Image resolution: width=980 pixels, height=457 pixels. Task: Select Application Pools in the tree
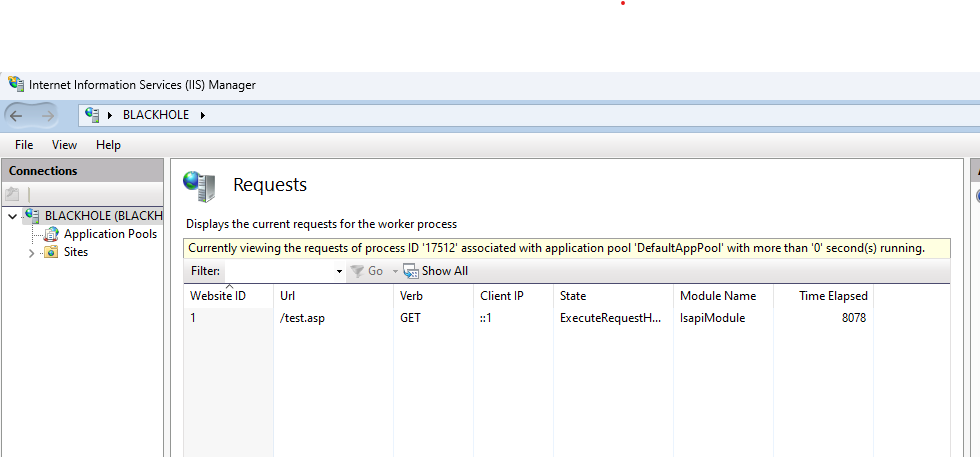[x=110, y=234]
